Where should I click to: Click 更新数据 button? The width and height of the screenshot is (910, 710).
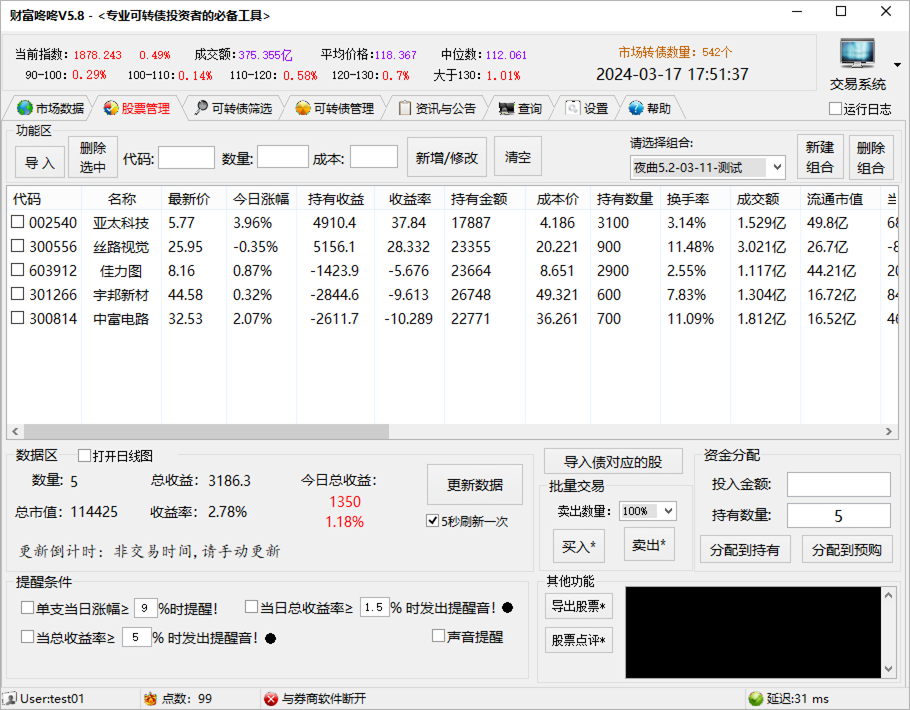tap(475, 485)
